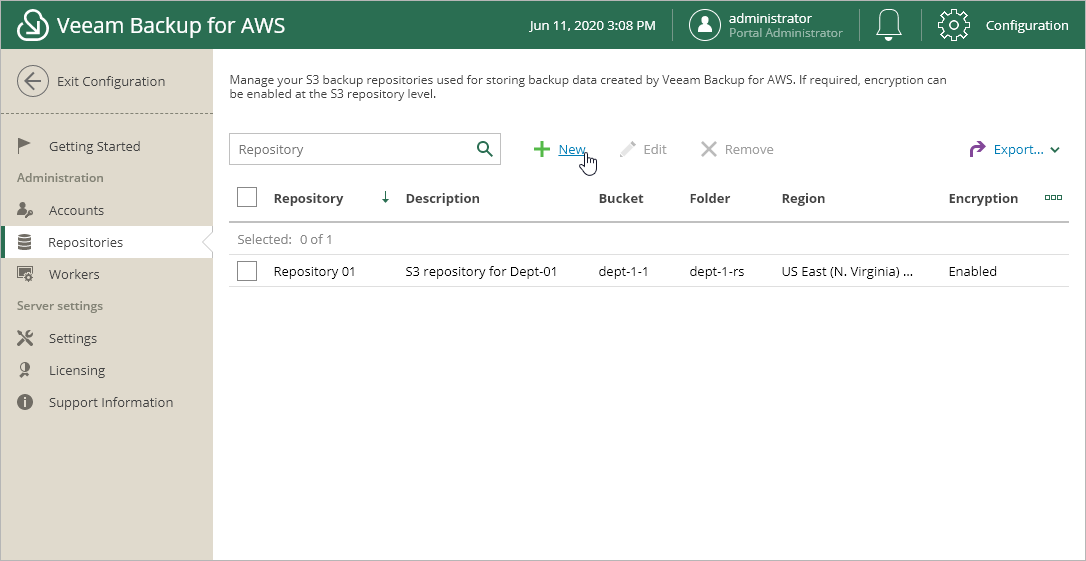Sort by the Bucket column header
This screenshot has height=561, width=1086.
[x=621, y=198]
